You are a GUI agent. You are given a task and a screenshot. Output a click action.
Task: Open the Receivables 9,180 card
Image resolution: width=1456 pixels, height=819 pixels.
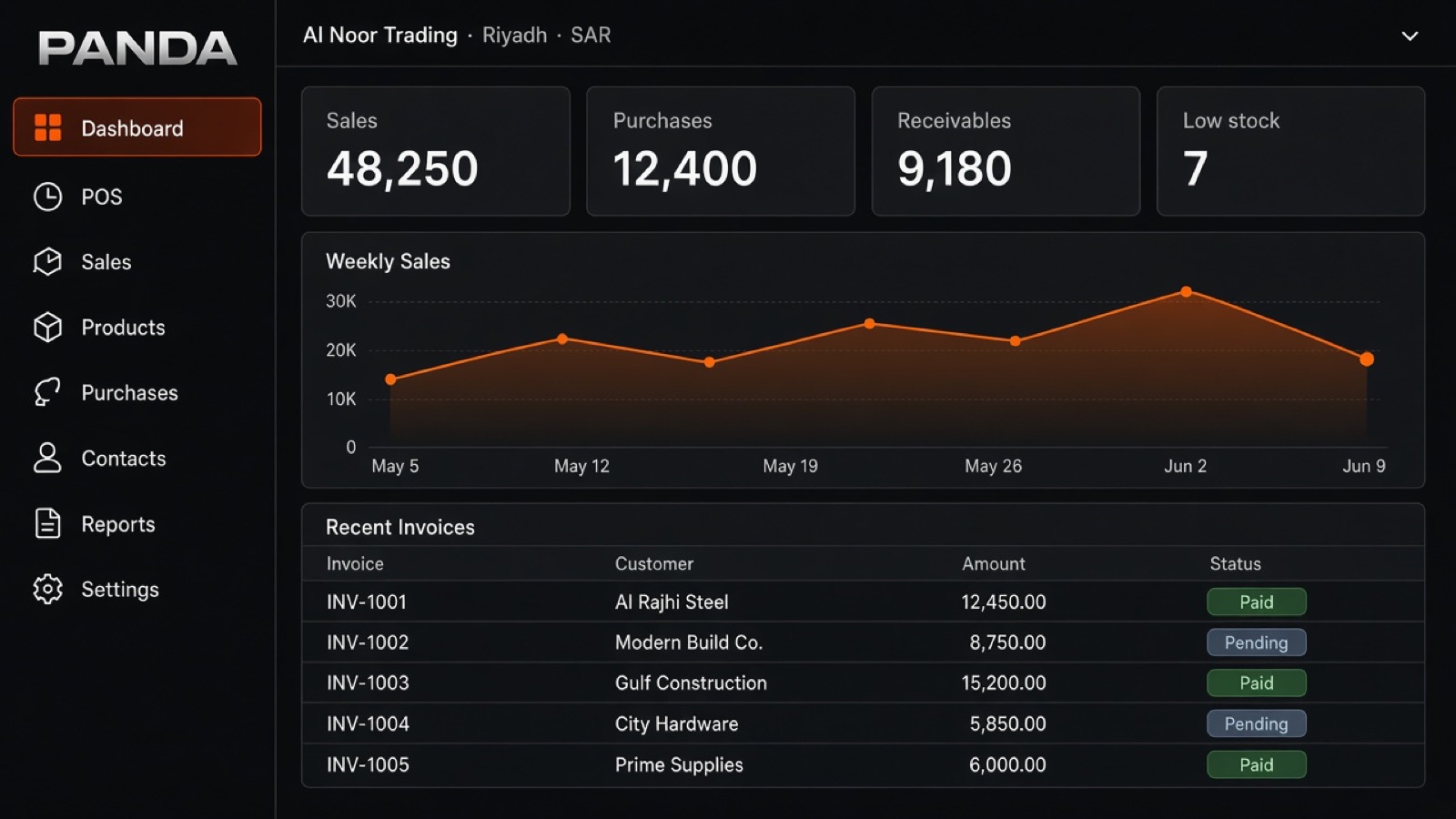[x=1006, y=151]
